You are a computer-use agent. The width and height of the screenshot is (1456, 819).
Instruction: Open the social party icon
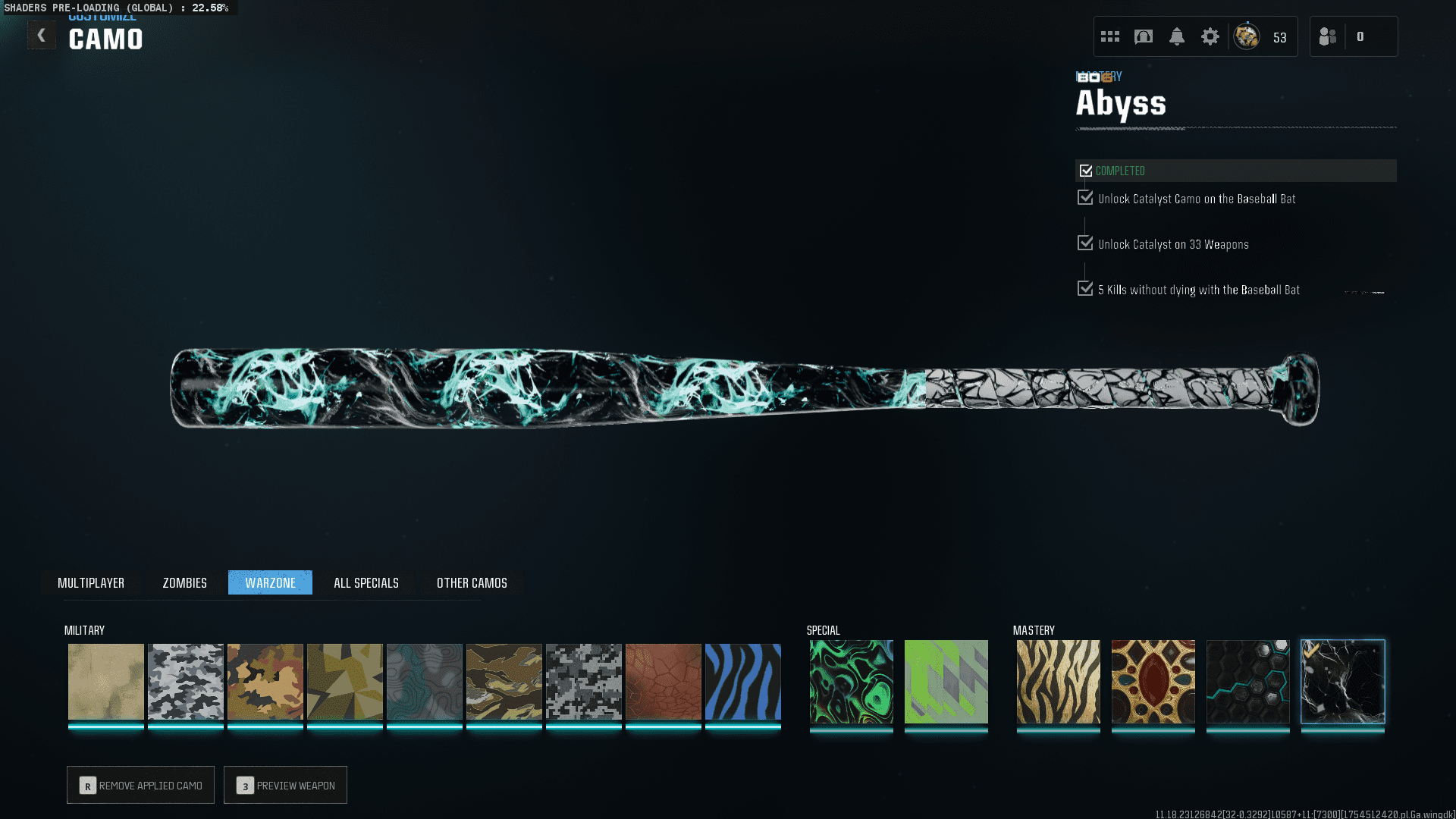click(1328, 36)
